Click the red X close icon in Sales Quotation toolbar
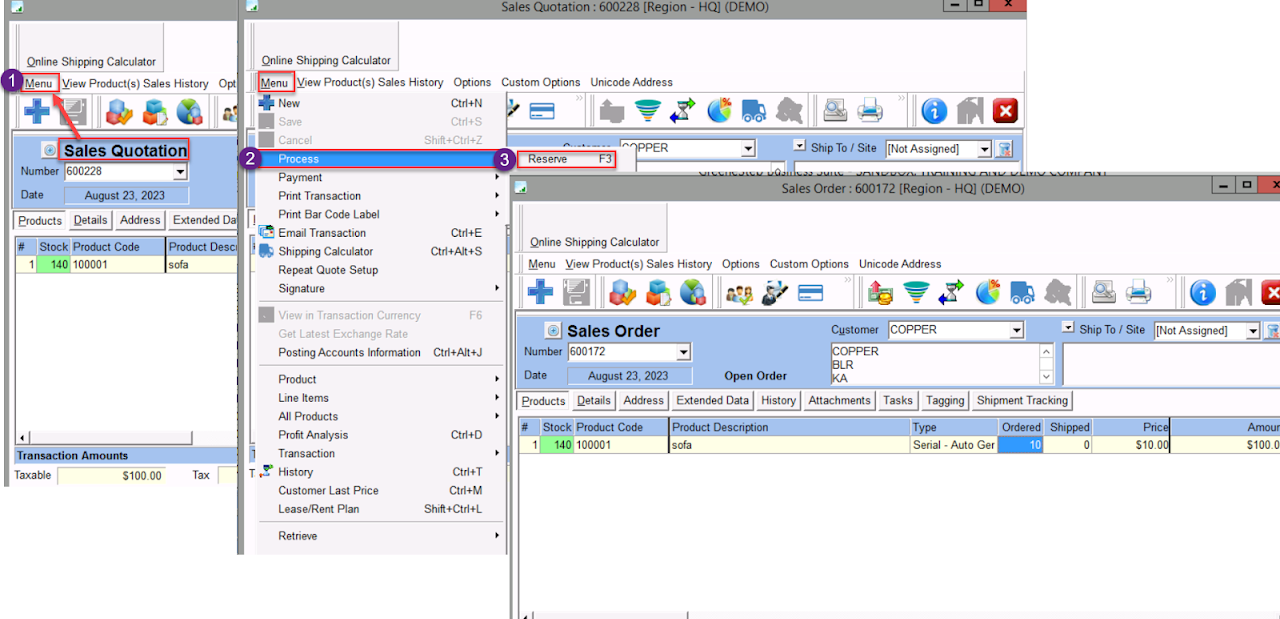Image resolution: width=1280 pixels, height=619 pixels. pos(1004,111)
